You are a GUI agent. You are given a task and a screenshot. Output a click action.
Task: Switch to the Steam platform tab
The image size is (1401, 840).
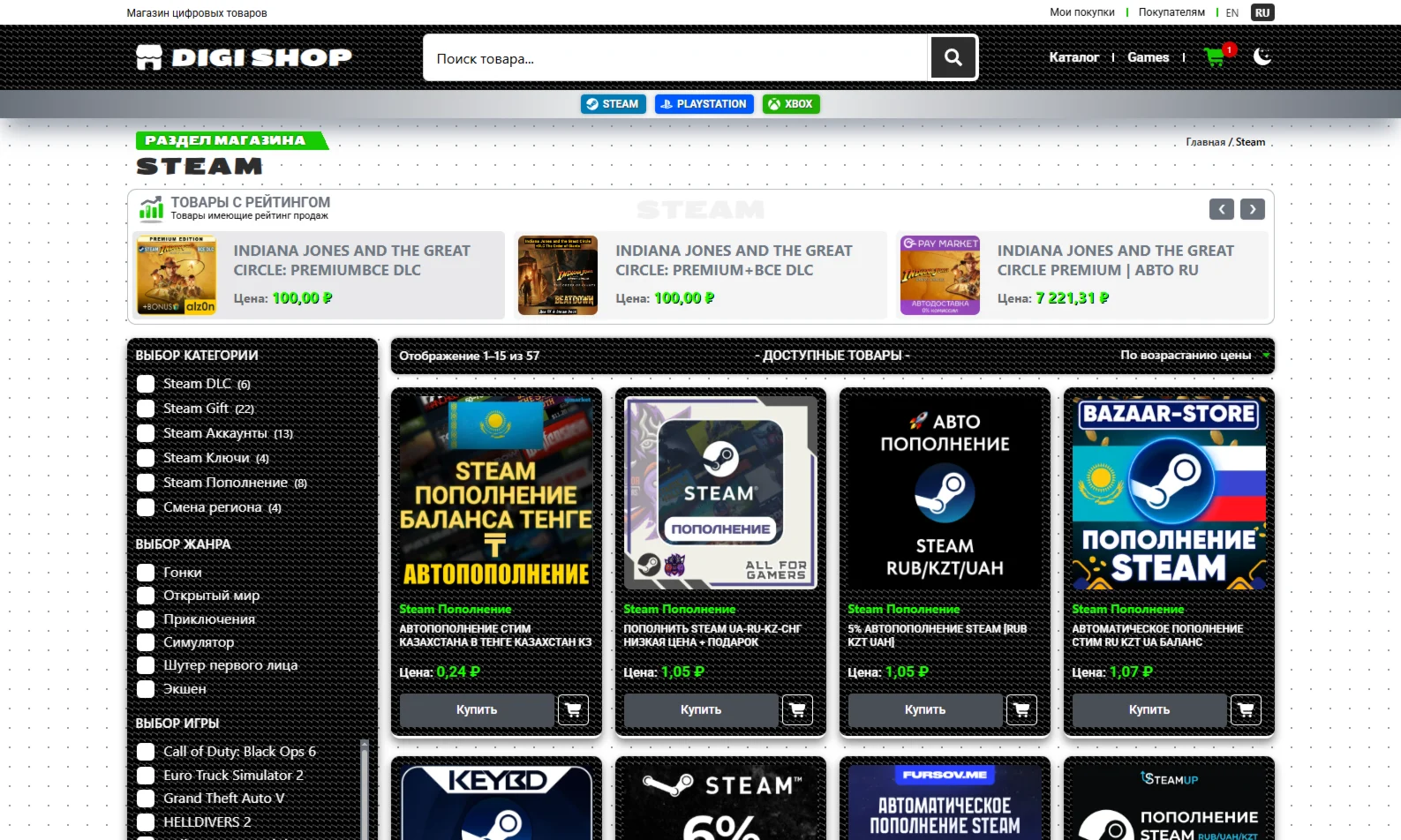[613, 104]
